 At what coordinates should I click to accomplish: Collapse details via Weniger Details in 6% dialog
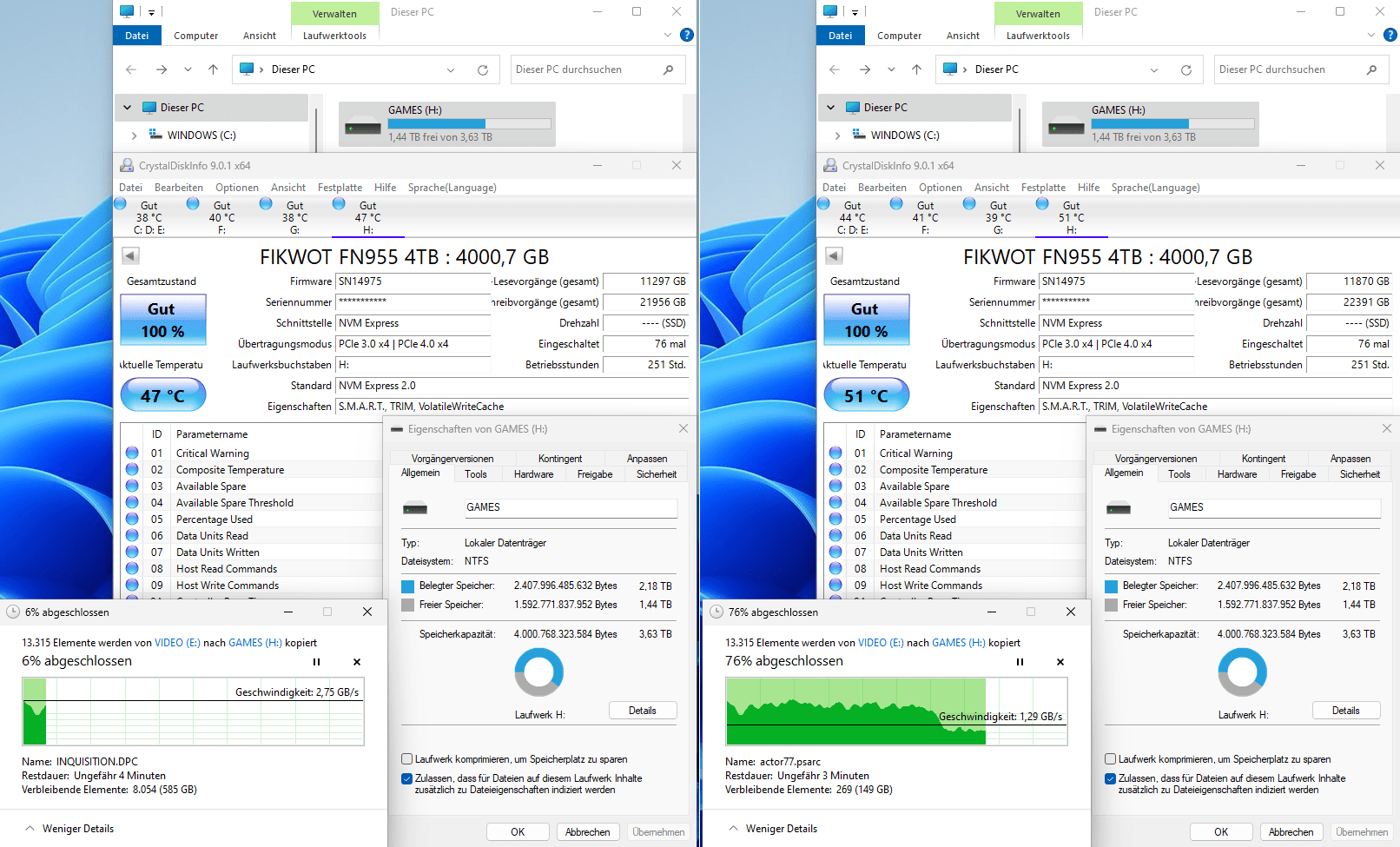point(69,829)
